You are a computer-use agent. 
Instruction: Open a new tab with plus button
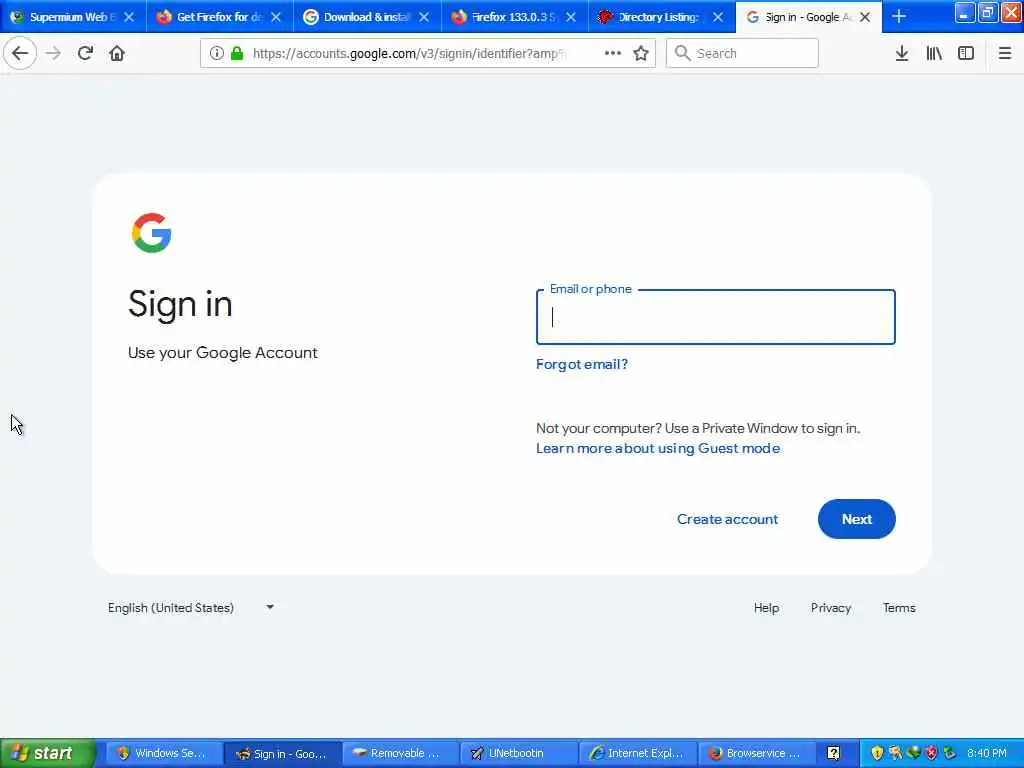[x=899, y=17]
